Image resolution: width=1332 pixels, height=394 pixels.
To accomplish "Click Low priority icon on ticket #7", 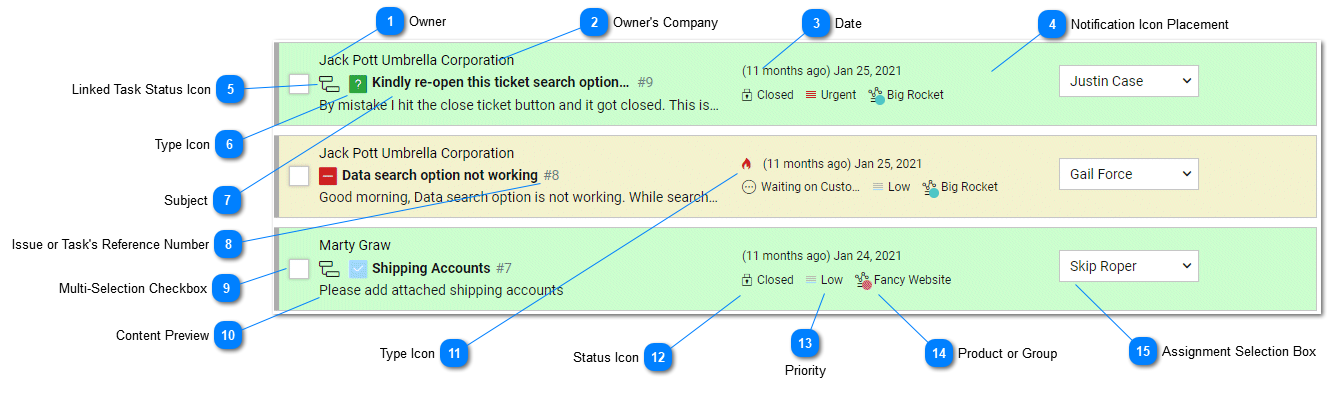I will tap(811, 280).
